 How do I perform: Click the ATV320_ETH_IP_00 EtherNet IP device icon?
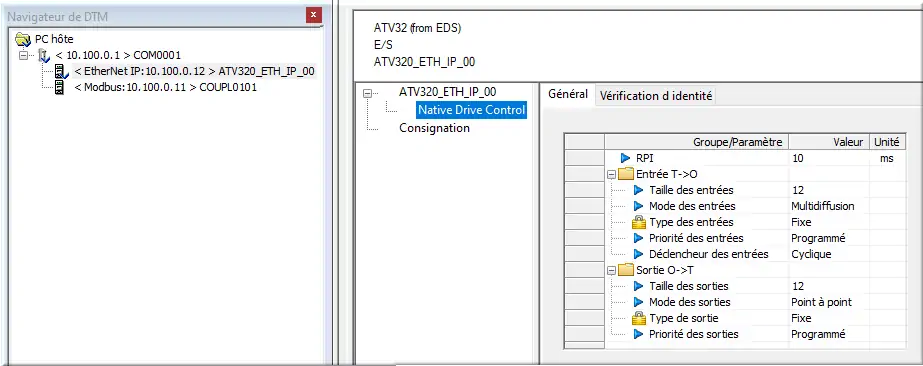pos(61,72)
